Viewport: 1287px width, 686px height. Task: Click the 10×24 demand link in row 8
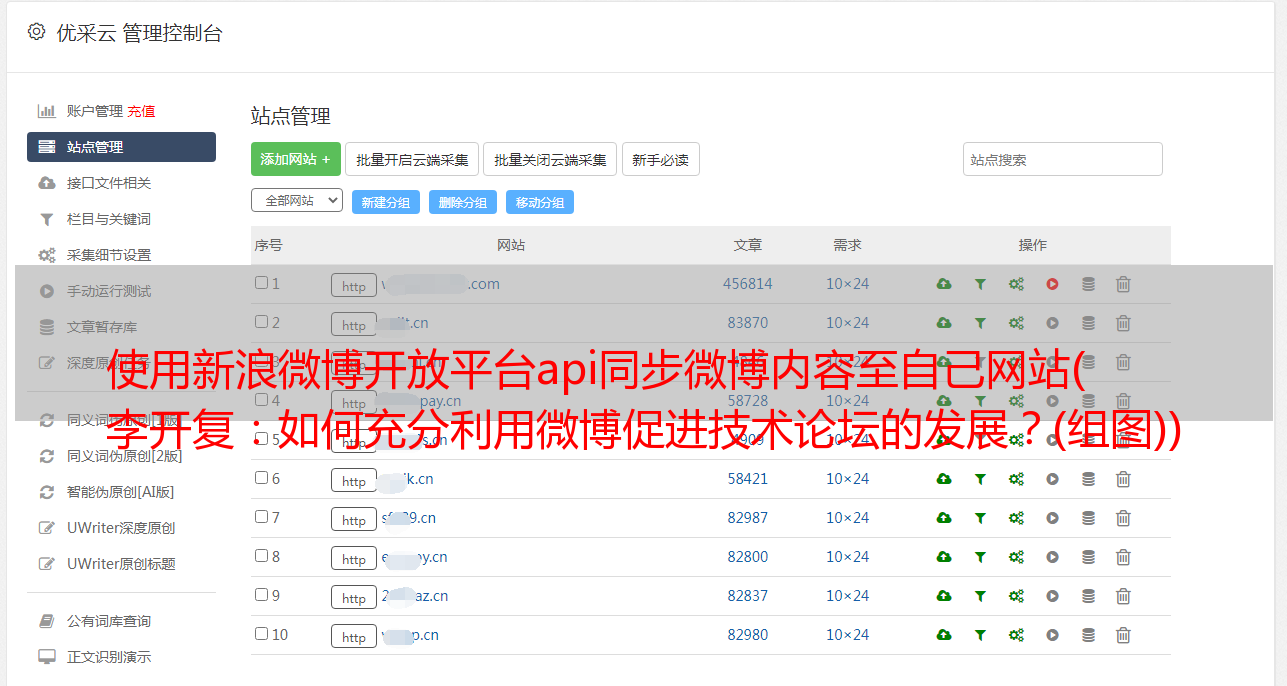click(x=847, y=557)
